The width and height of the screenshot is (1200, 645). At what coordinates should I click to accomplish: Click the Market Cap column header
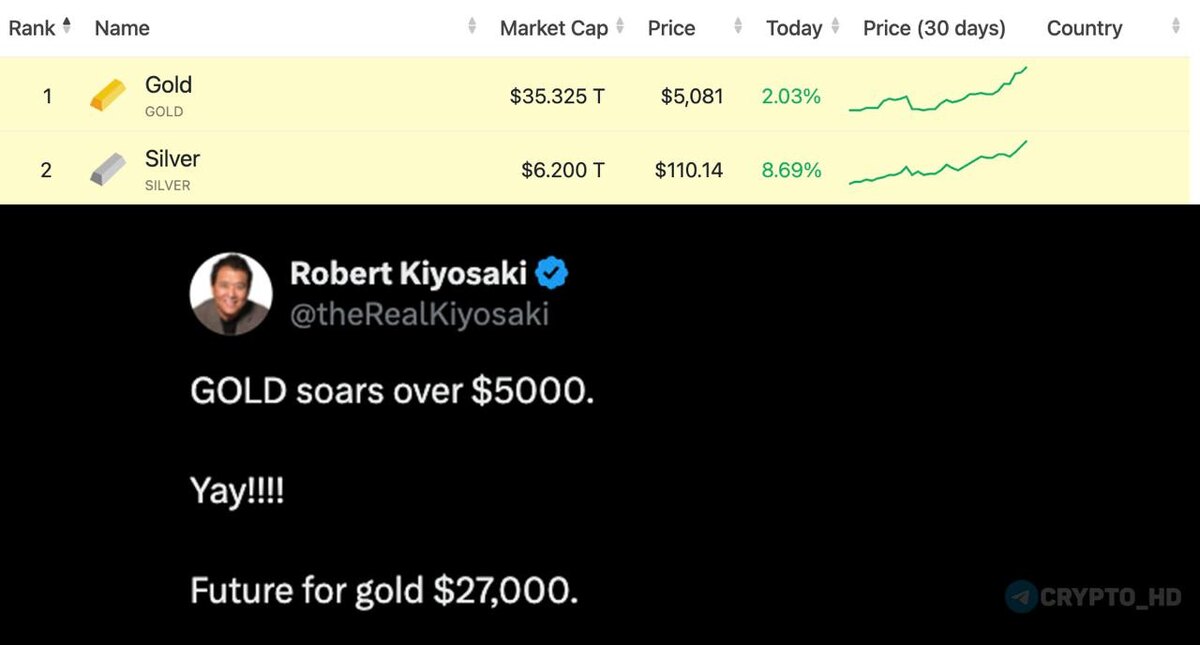coord(554,28)
